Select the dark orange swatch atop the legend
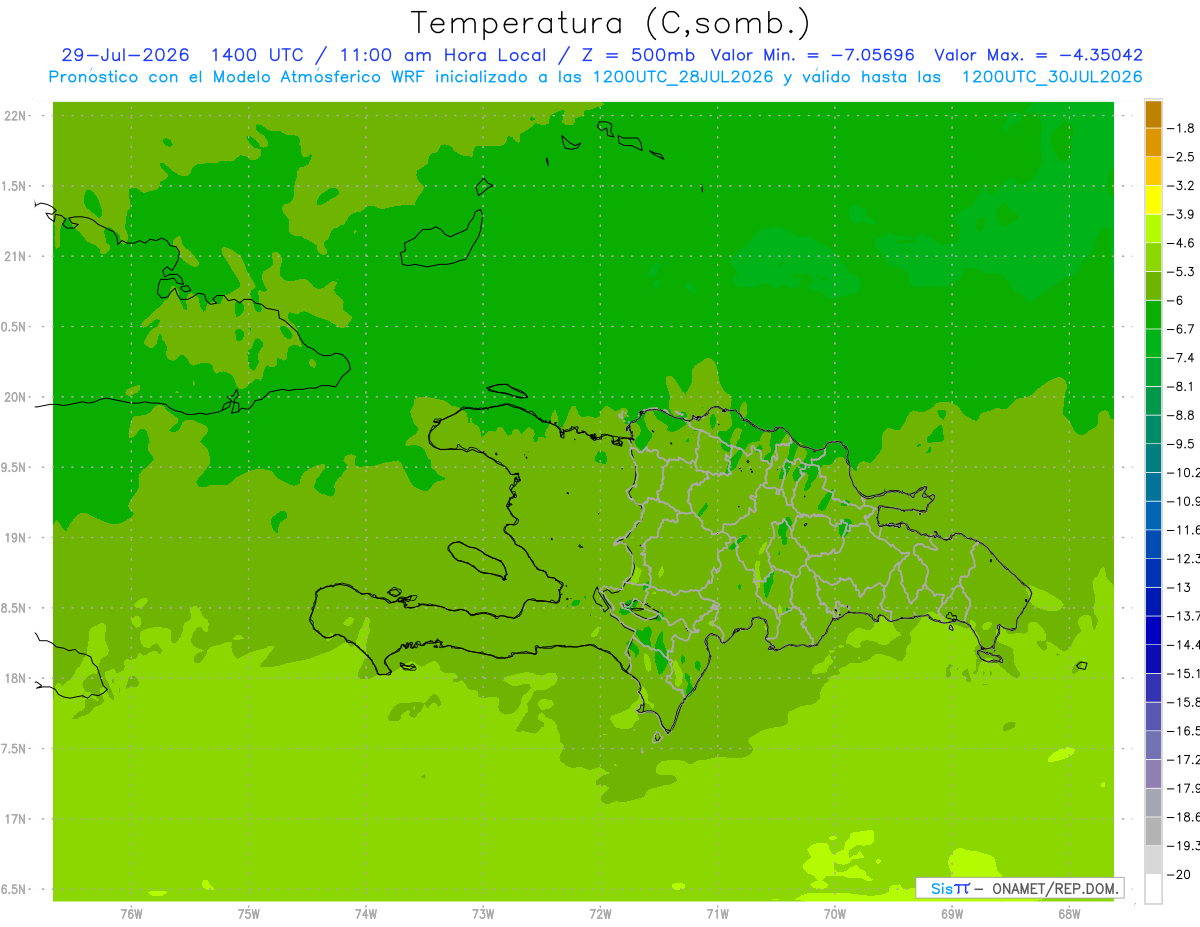 (1153, 114)
